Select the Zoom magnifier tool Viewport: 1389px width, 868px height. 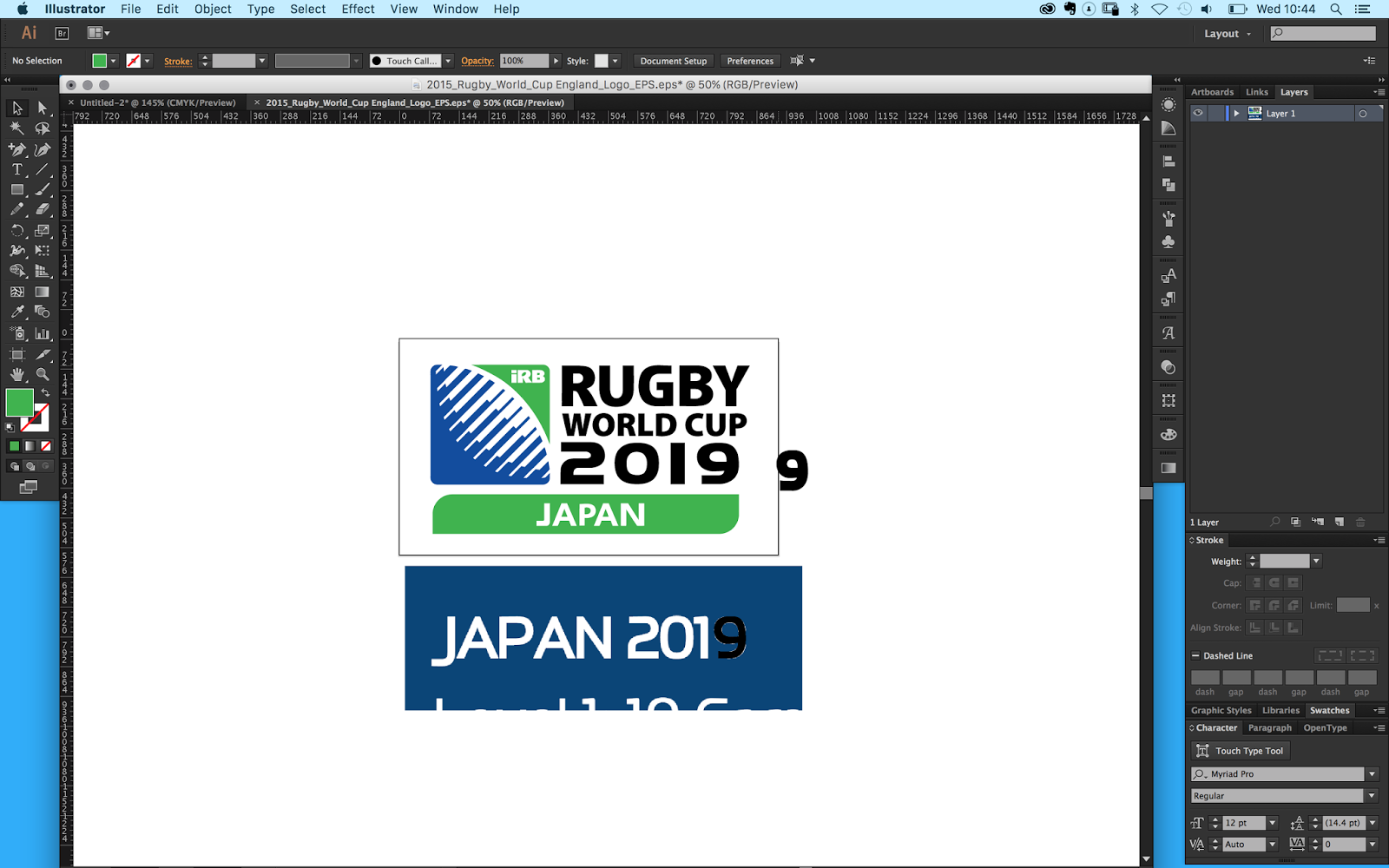(x=42, y=375)
